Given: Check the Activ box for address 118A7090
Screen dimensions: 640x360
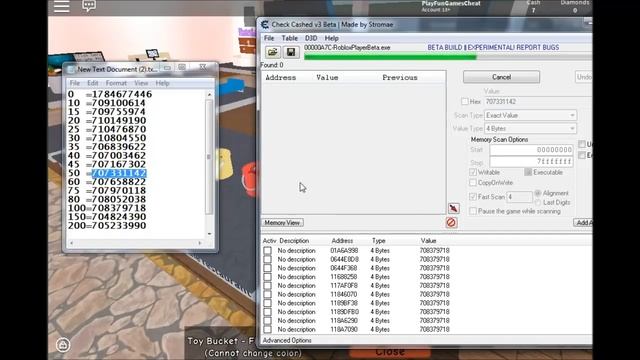Looking at the screenshot, I should [x=267, y=329].
